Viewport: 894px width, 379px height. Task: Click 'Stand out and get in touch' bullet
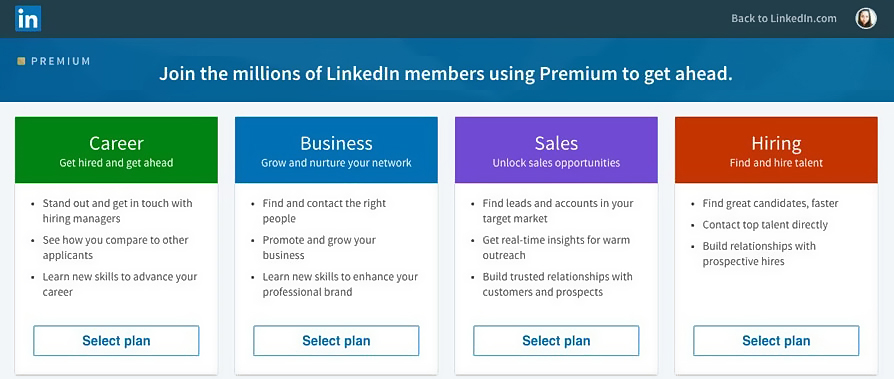click(117, 211)
